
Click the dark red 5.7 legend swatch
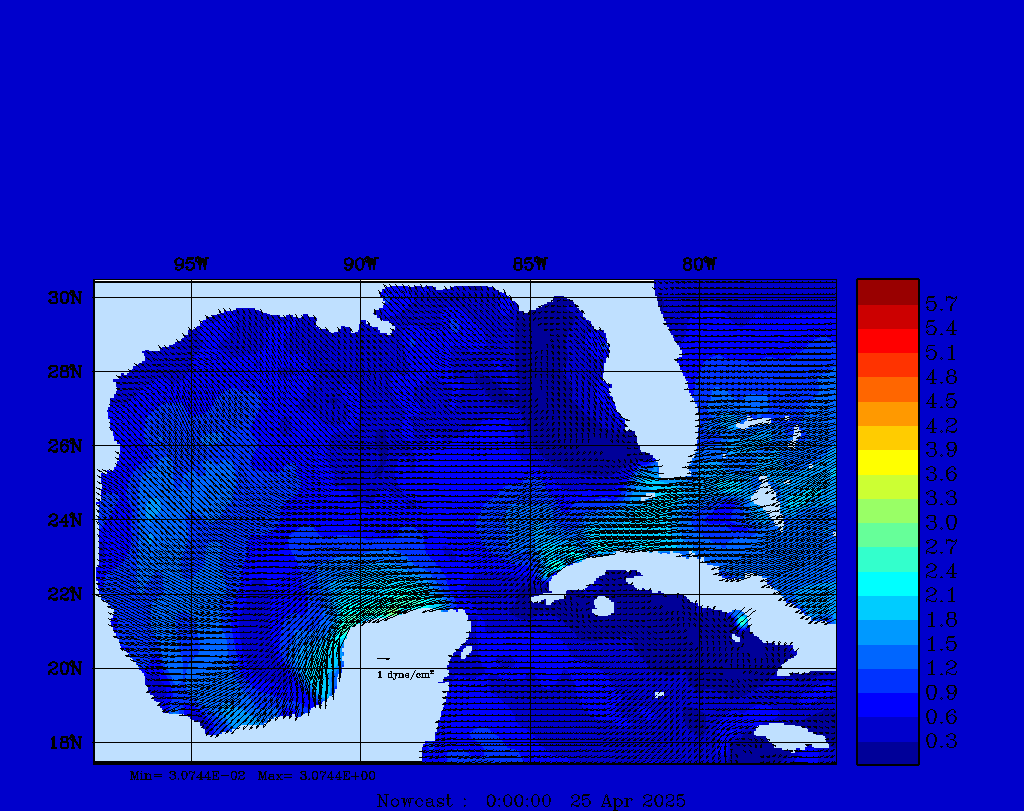coord(887,292)
